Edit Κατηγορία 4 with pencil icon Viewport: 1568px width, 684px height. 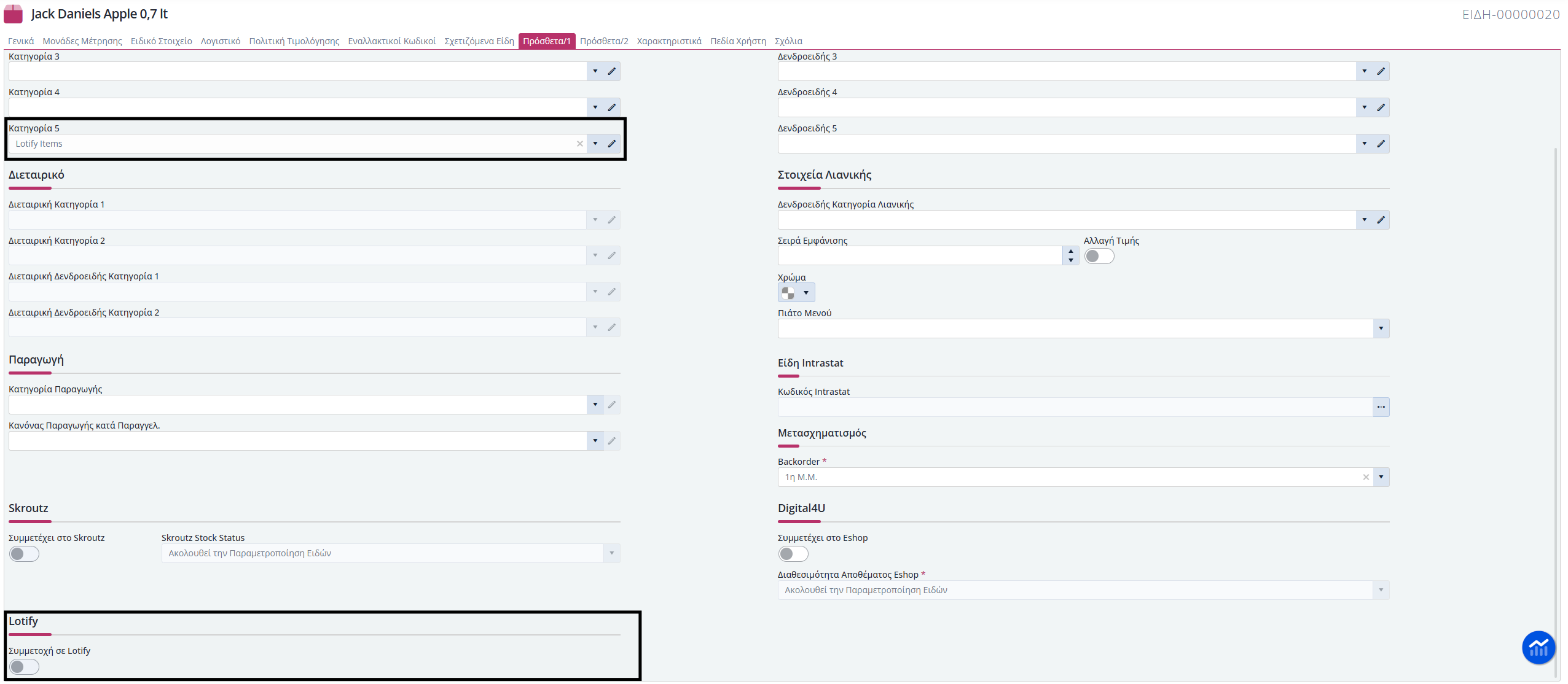[x=612, y=107]
